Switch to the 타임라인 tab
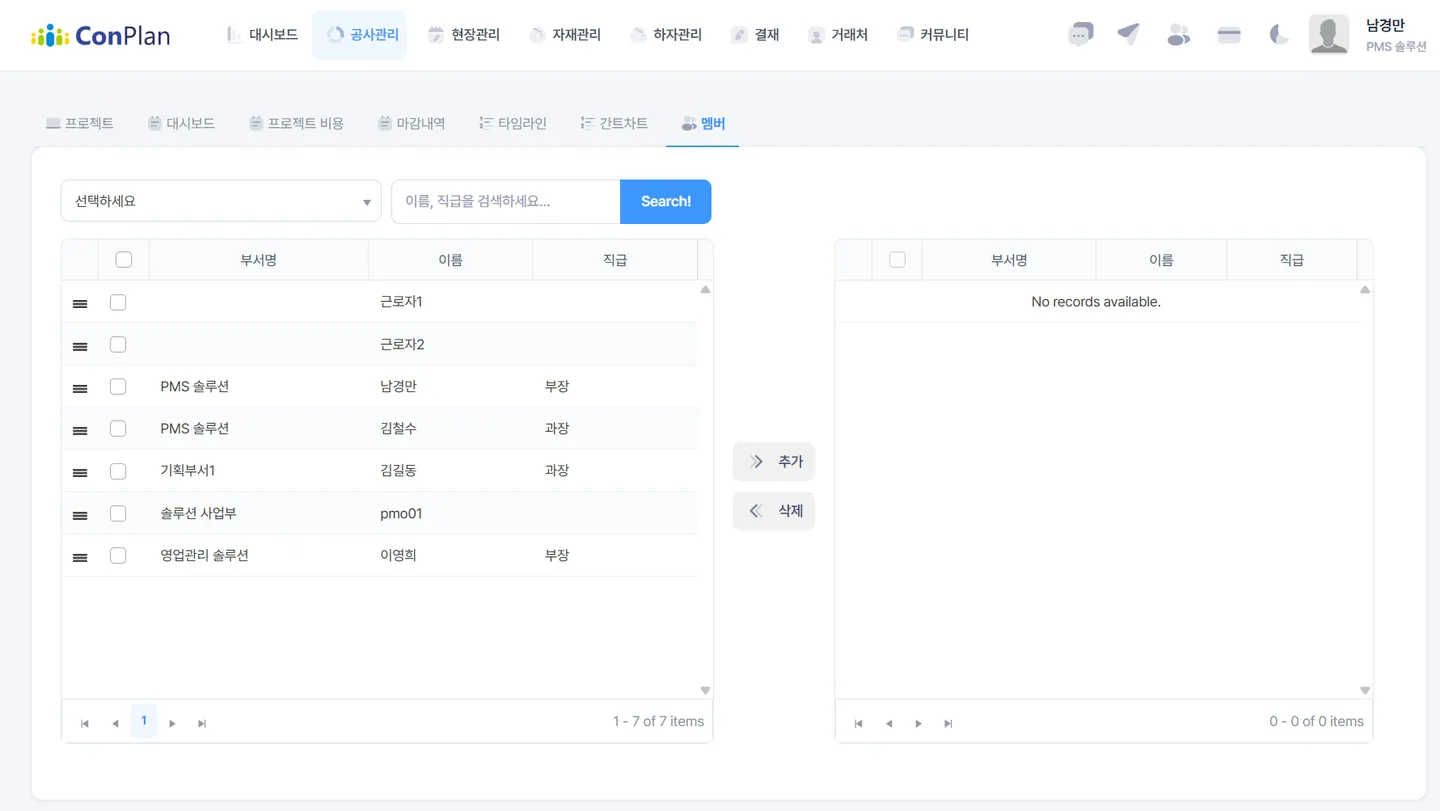The image size is (1440, 811). click(513, 123)
